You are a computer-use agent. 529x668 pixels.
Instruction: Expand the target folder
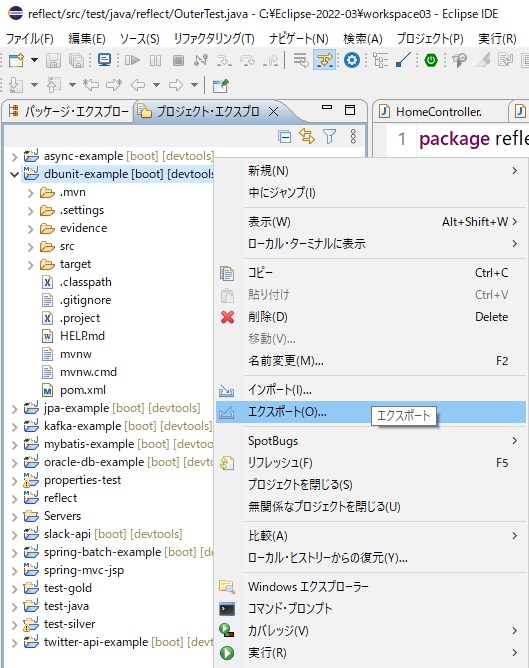pos(30,265)
